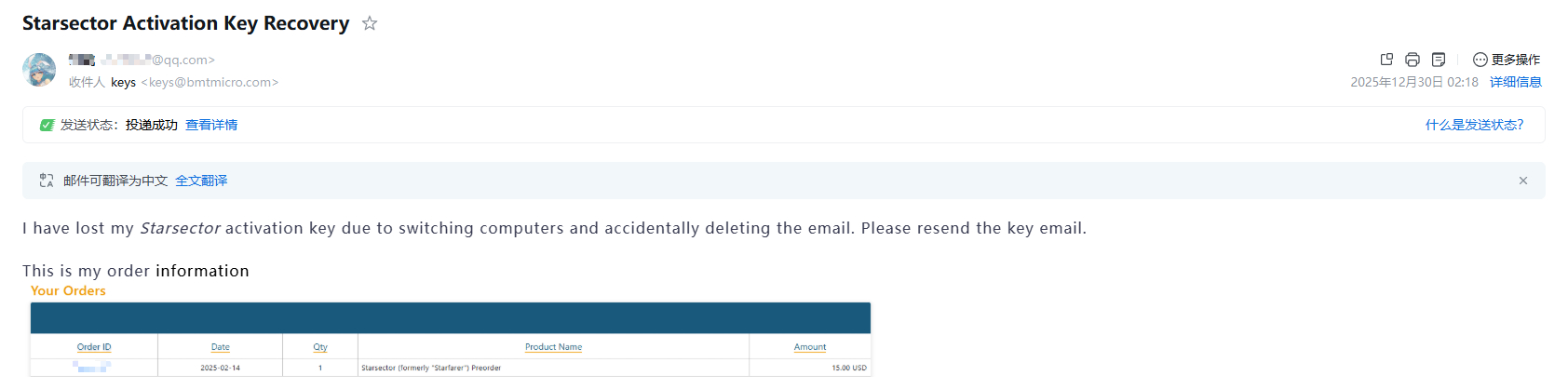Open the 更多操作 more actions menu
Screen dimensions: 1568x389
point(1507,60)
